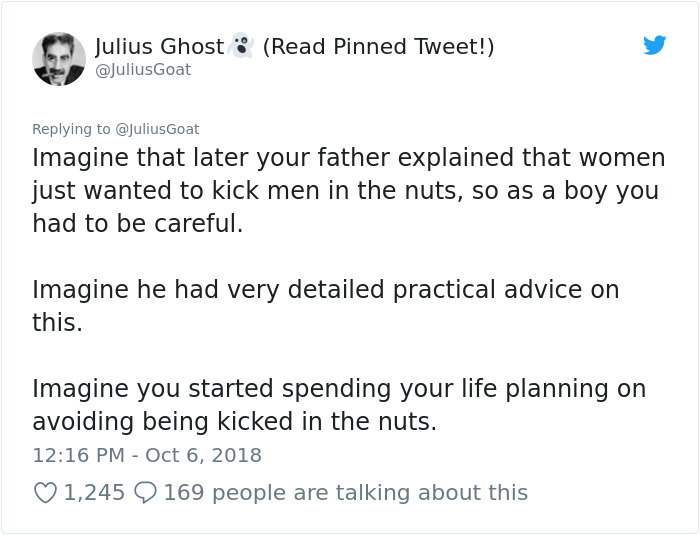The height and width of the screenshot is (535, 700).
Task: Click the @JuliusGoat handle under the name
Action: click(143, 70)
